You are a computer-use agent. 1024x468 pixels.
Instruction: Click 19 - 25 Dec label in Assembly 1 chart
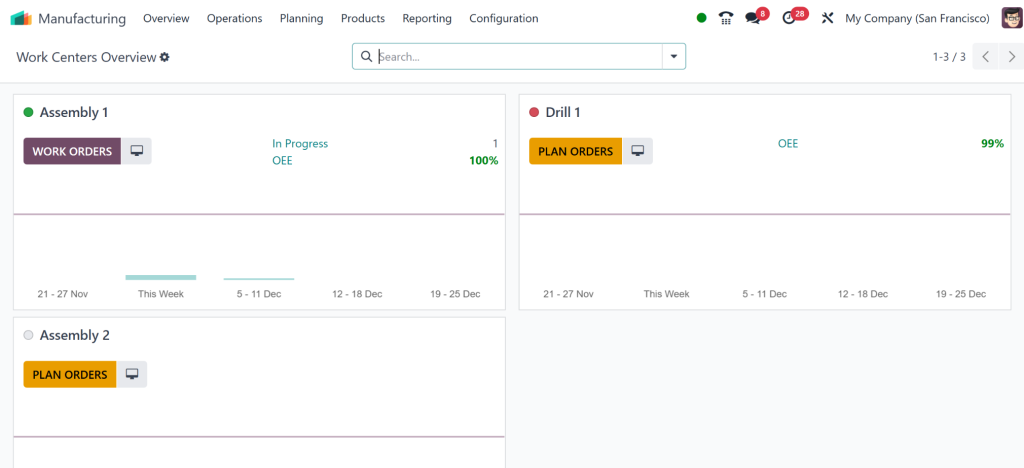click(x=455, y=294)
